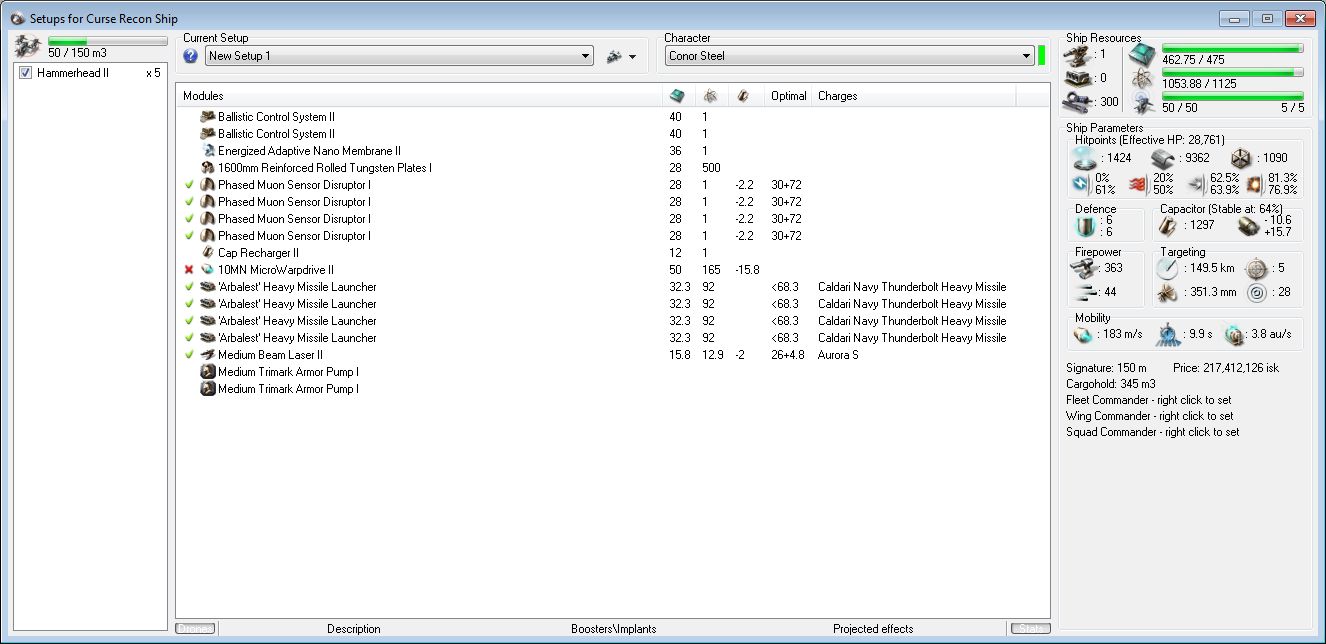The image size is (1326, 644).
Task: Click the powergrid usage progress bar
Action: coord(1232,72)
